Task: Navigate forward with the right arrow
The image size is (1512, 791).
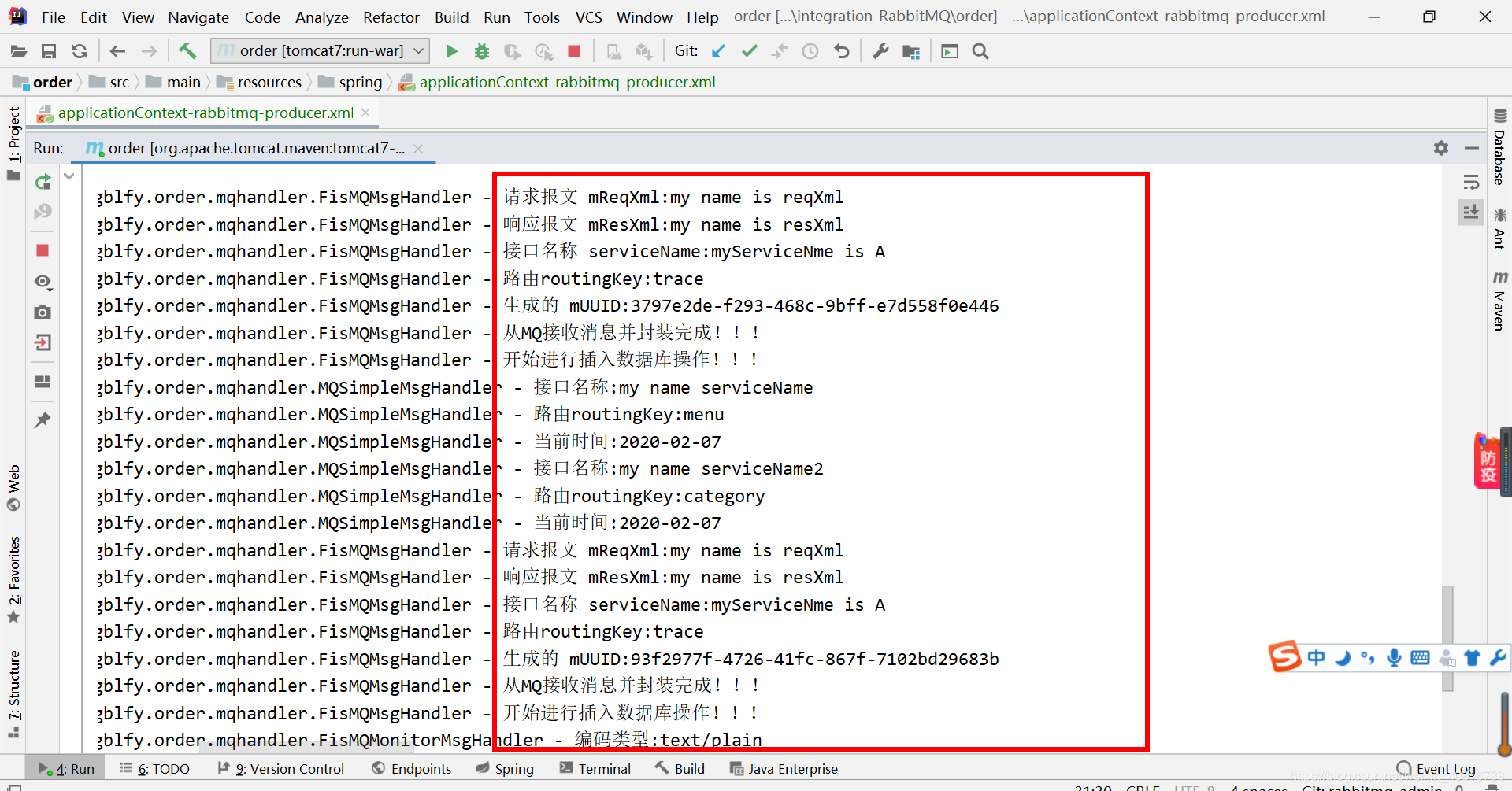Action: 149,51
